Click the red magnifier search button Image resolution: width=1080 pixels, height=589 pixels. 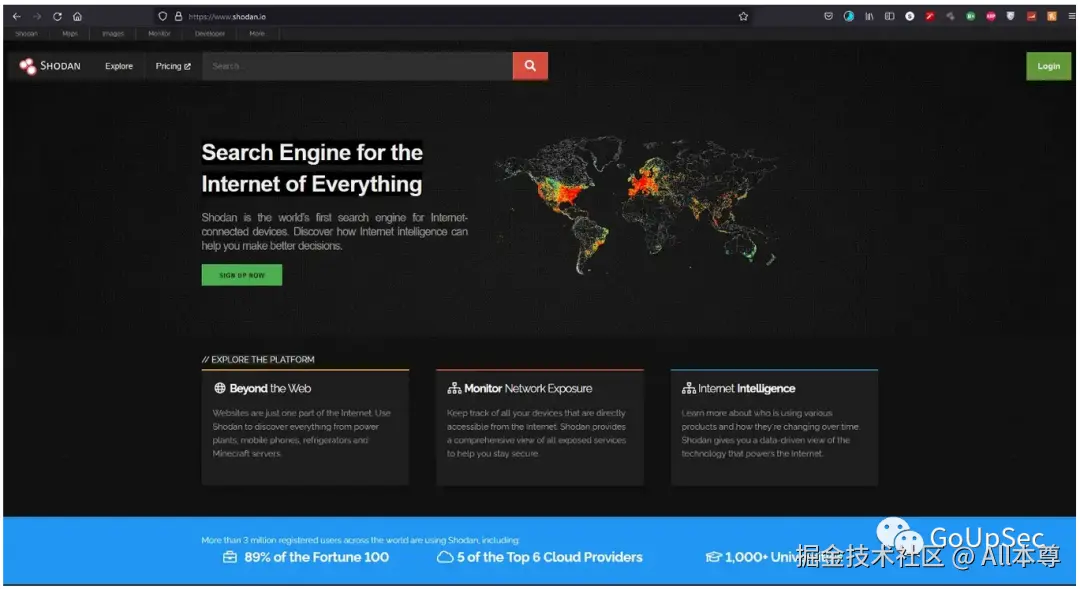[530, 66]
